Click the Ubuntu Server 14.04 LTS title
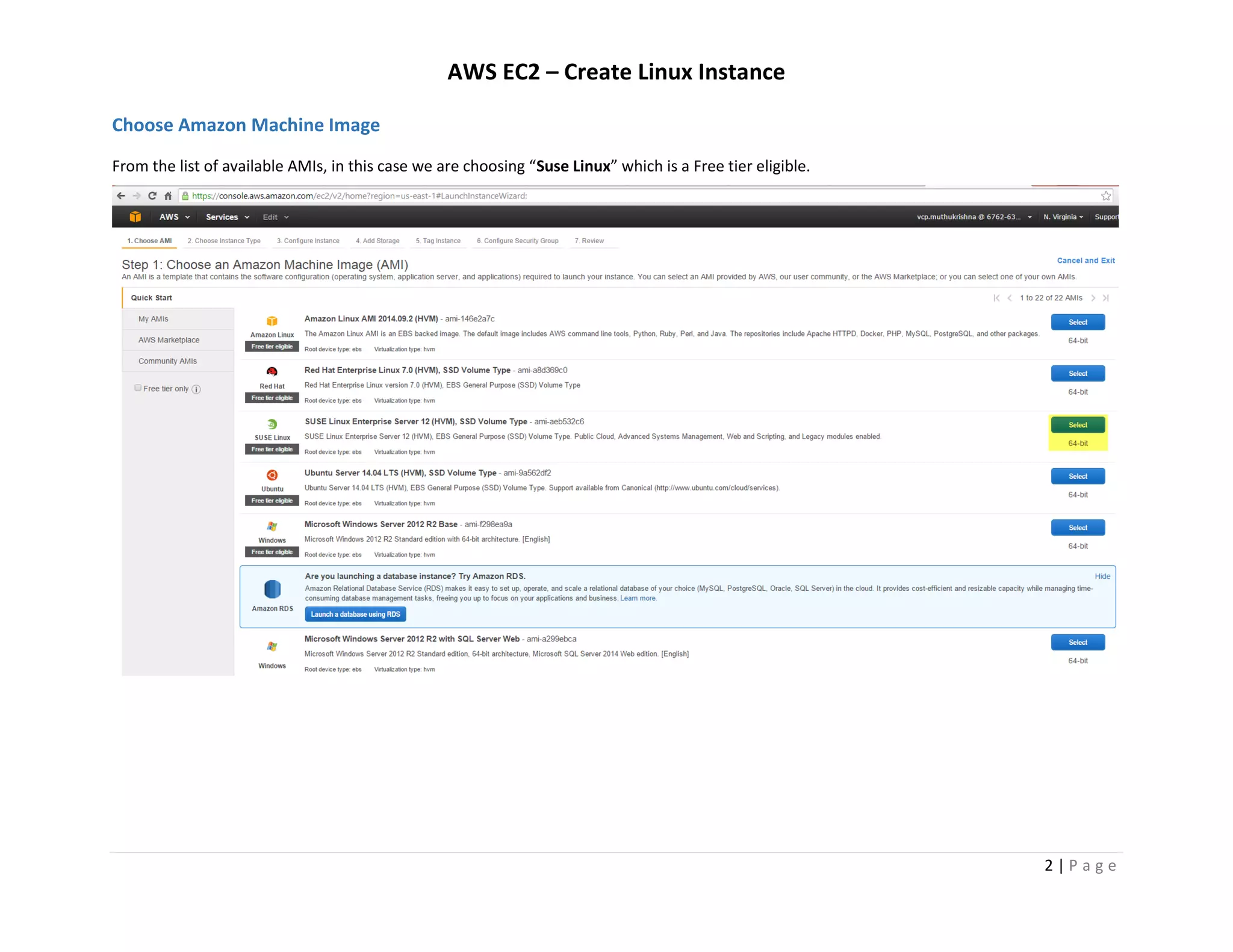The image size is (1233, 952). click(x=400, y=473)
